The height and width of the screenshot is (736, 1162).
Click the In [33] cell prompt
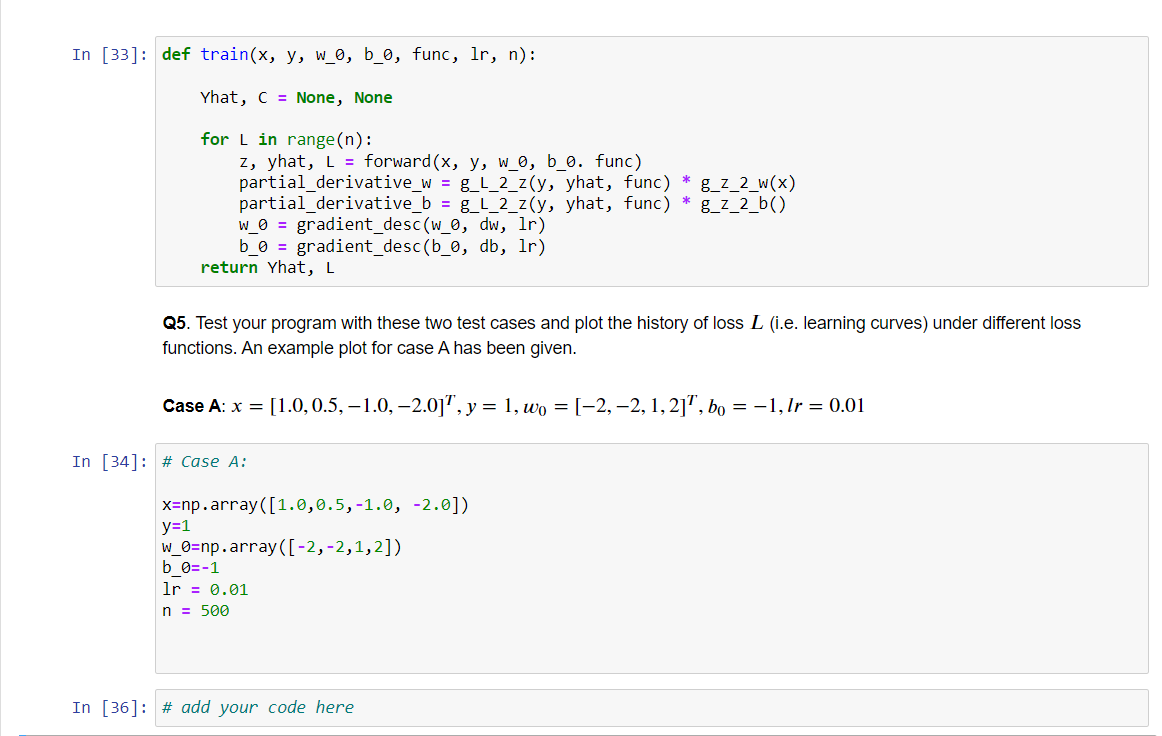coord(110,55)
